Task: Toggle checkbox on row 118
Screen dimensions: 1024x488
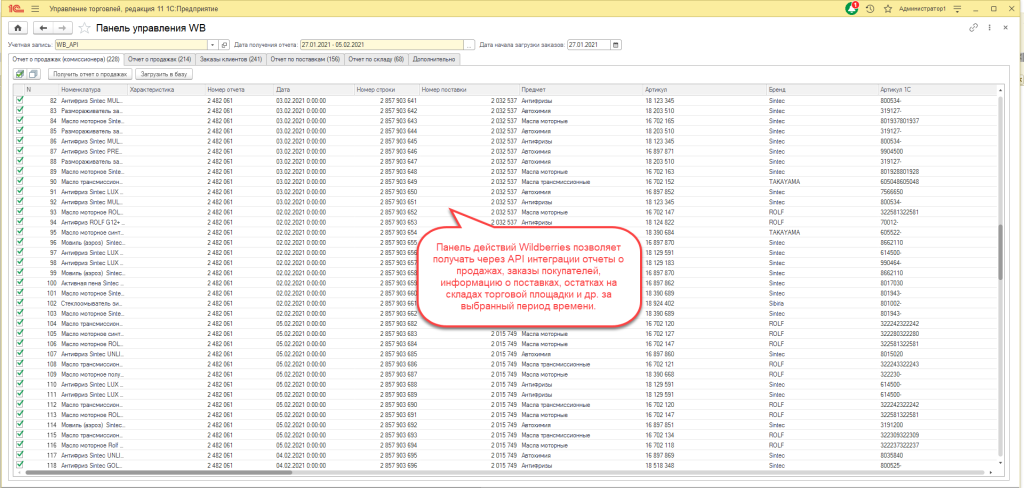Action: [20, 465]
